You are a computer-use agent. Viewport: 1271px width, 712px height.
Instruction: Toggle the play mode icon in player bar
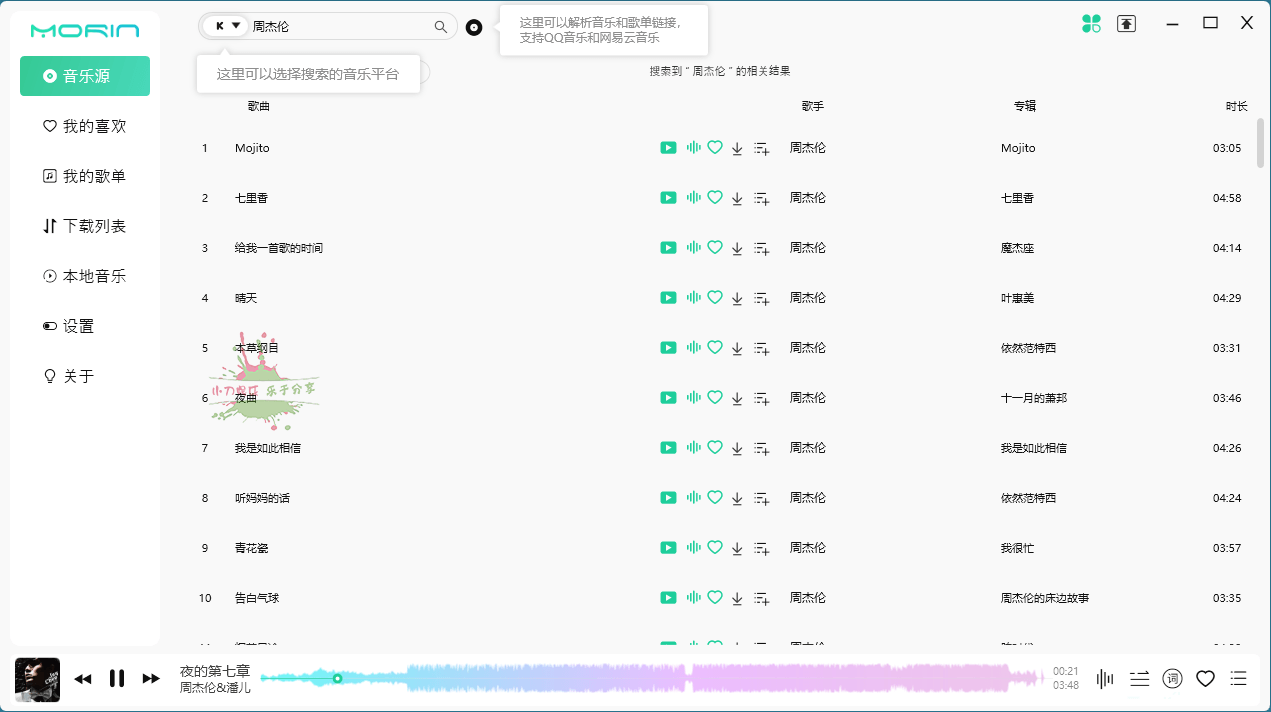(1139, 678)
